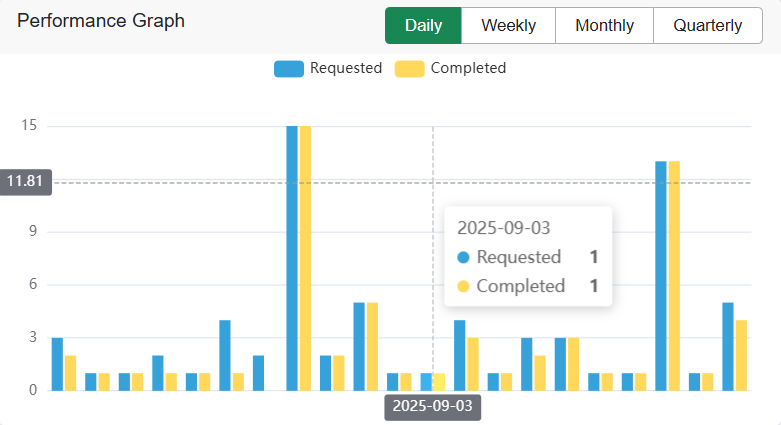The width and height of the screenshot is (781, 425).
Task: Click the tallest blue Requested bar at 15
Action: [292, 258]
